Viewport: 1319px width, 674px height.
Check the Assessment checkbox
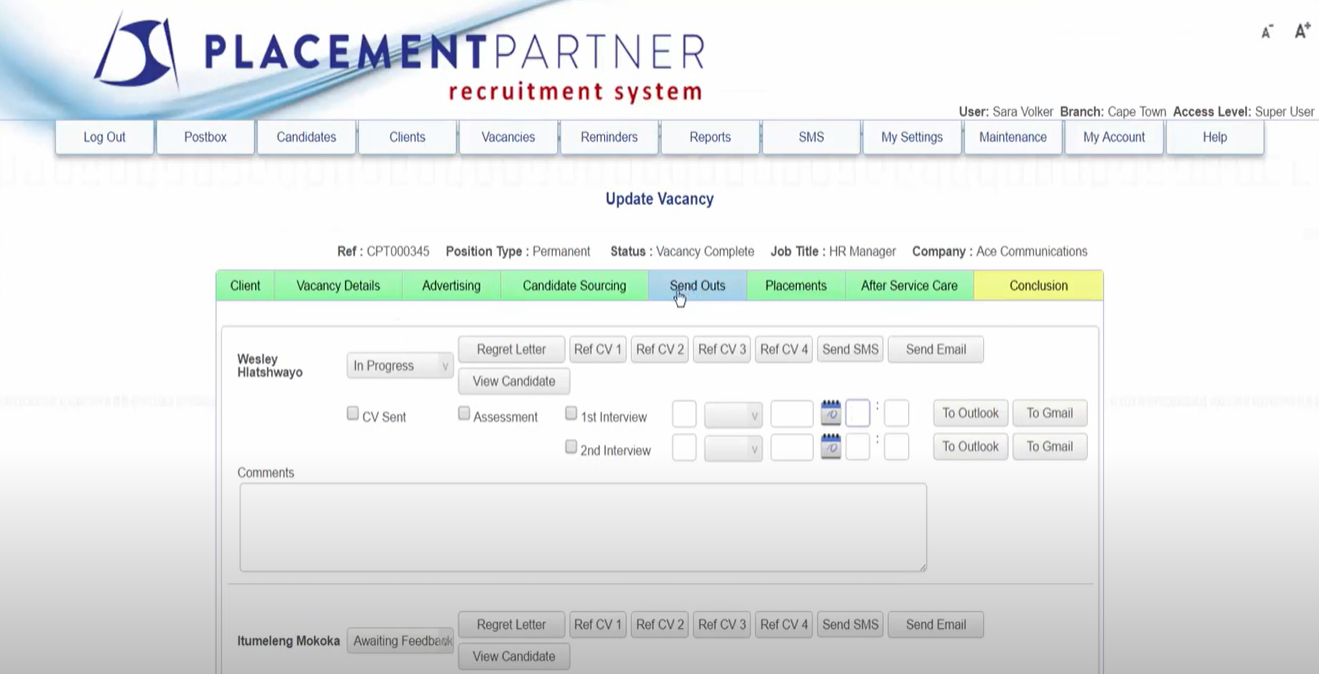(x=464, y=413)
